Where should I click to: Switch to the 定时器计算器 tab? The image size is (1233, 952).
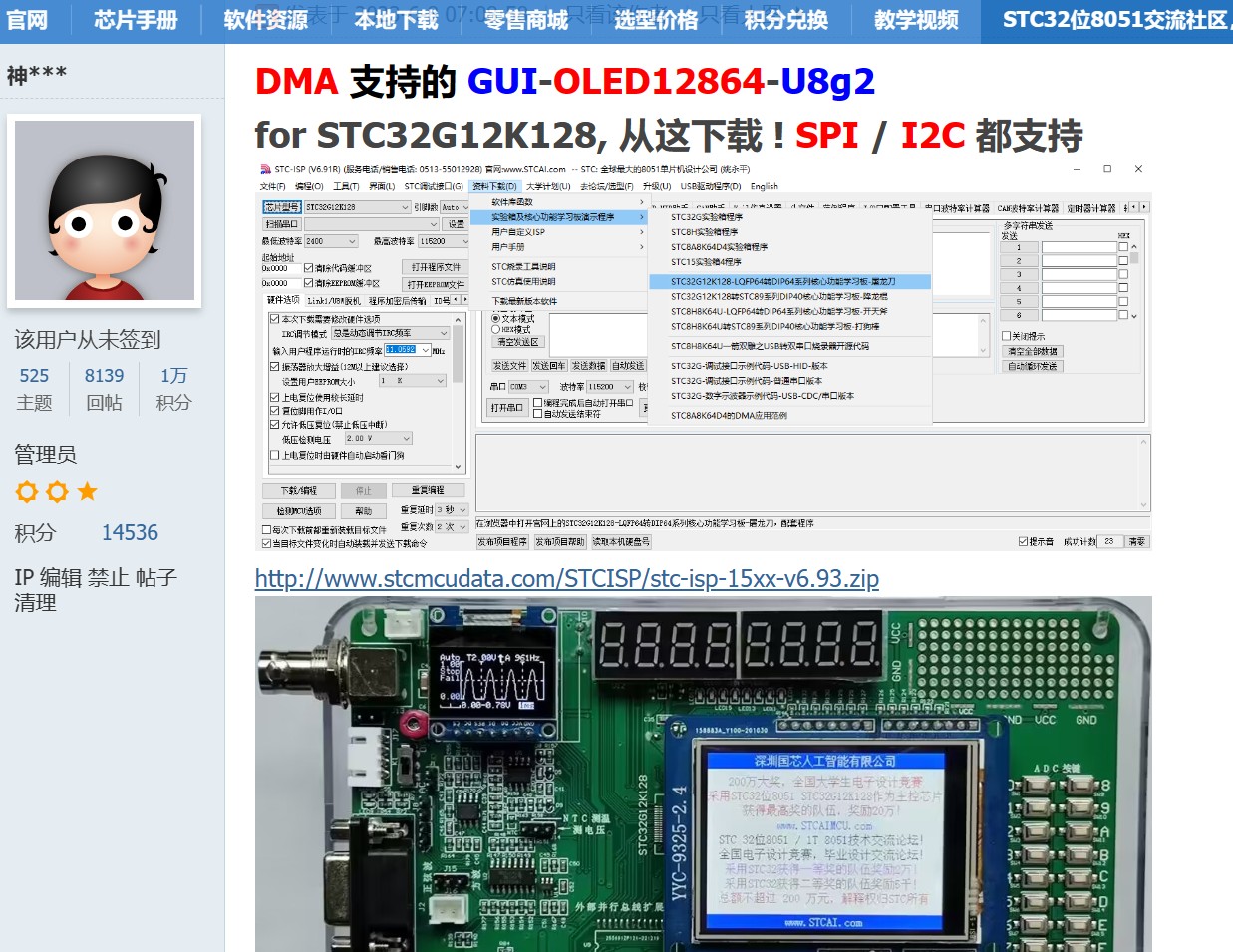tap(1091, 208)
